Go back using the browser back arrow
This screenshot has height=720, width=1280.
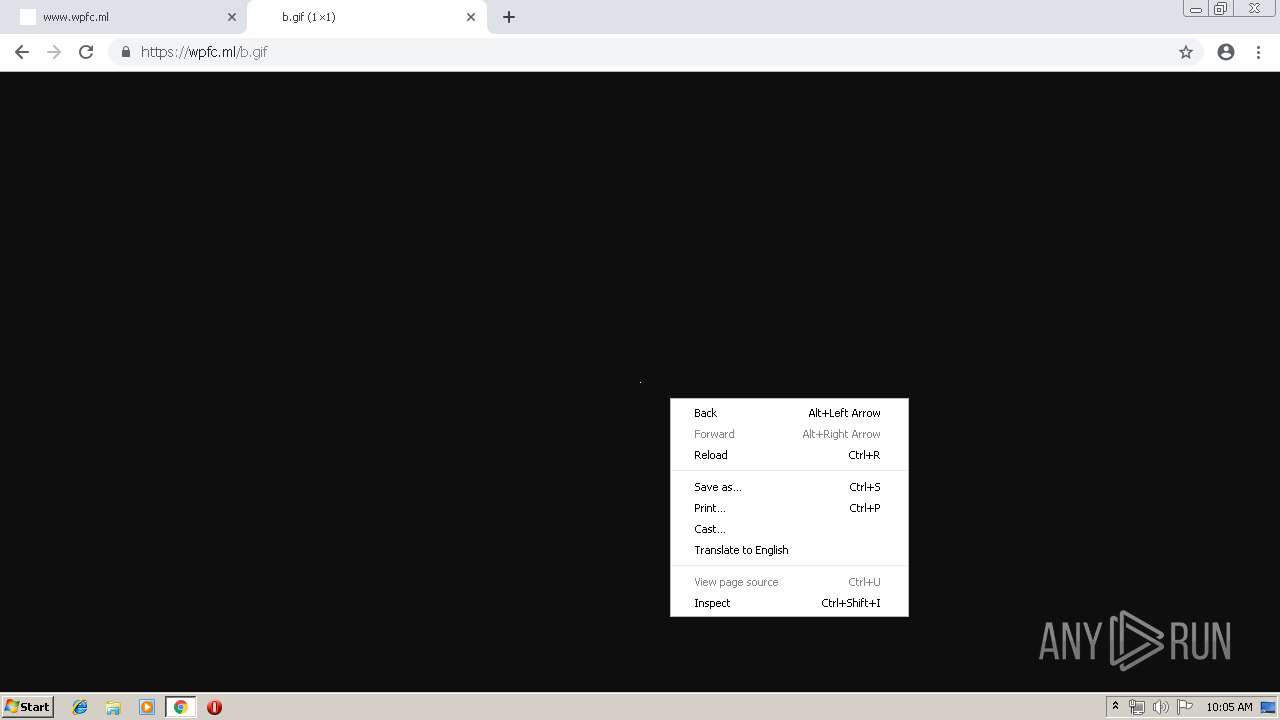22,52
